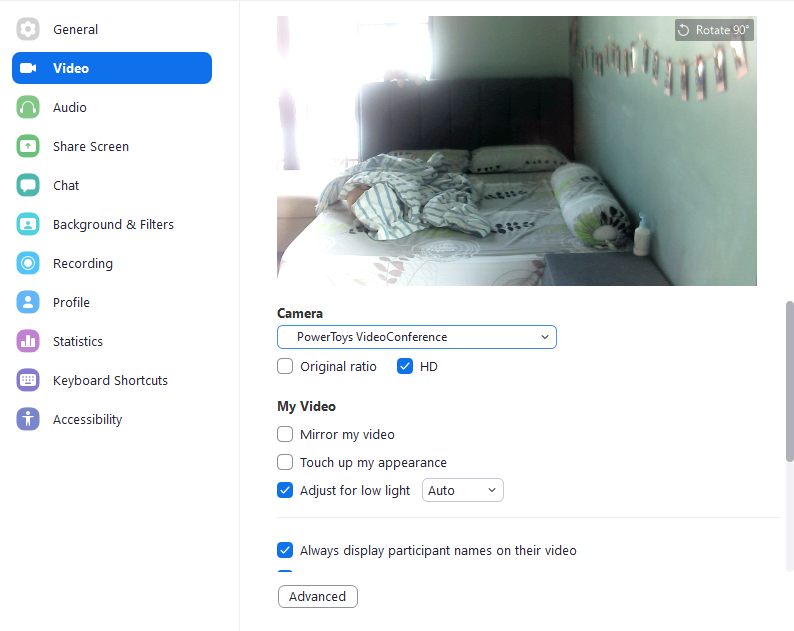Open Recording settings label
This screenshot has height=631, width=794.
pos(83,263)
